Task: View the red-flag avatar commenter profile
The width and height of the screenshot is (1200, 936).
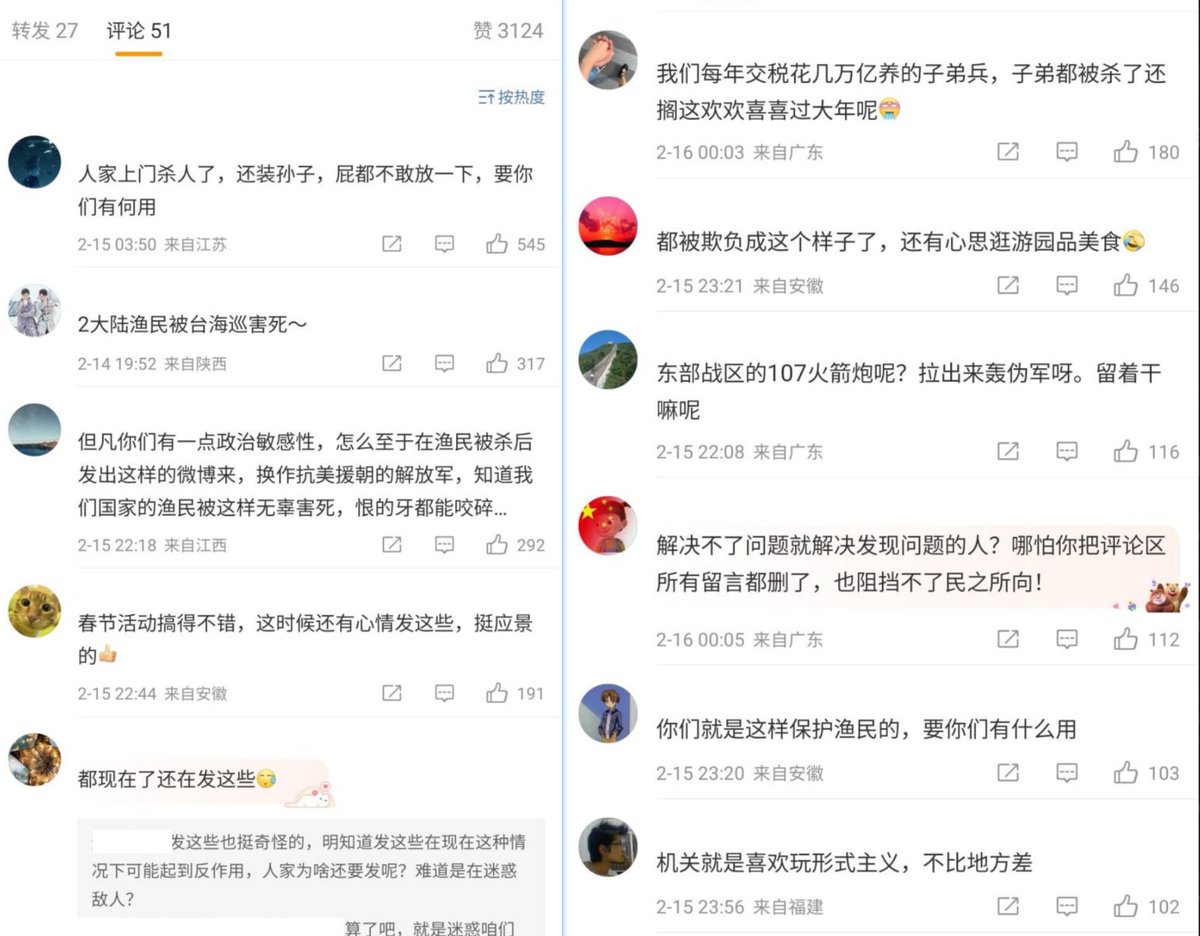Action: click(608, 526)
